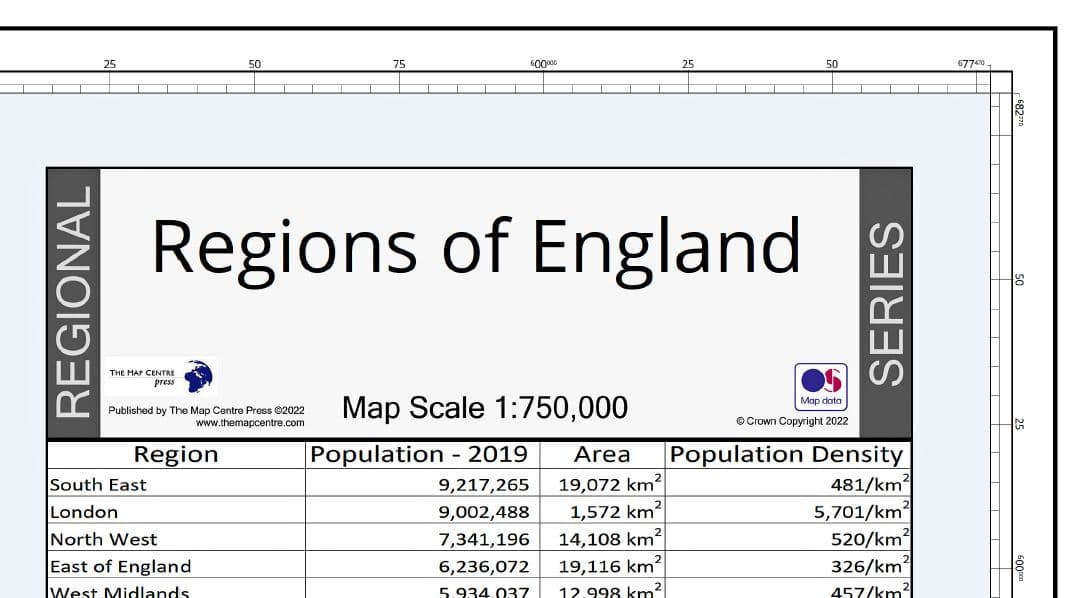Click the OS Map data logo
Image resolution: width=1087 pixels, height=598 pixels.
click(x=820, y=385)
